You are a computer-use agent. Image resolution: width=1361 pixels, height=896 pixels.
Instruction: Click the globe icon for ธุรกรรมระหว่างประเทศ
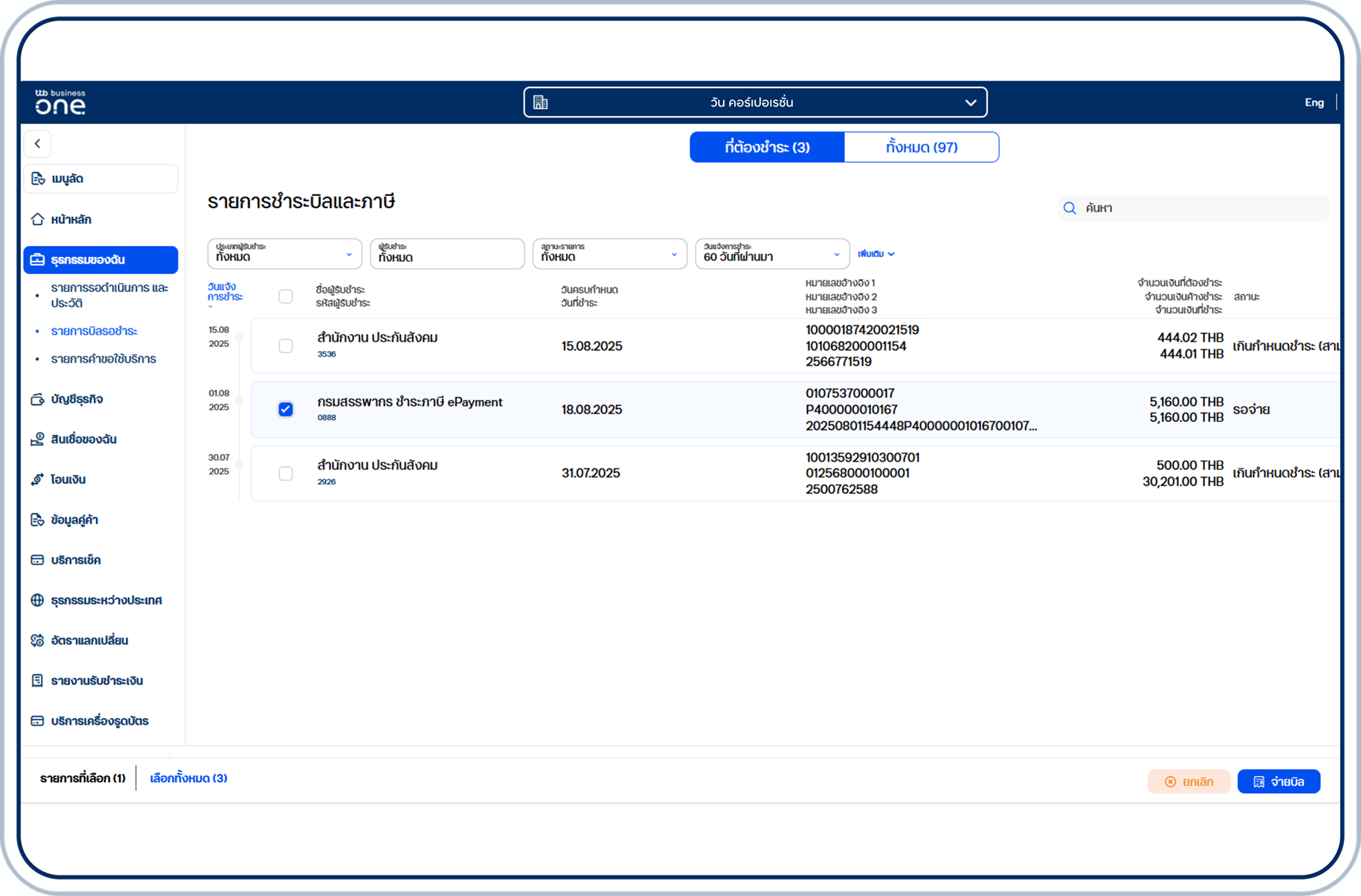38,600
